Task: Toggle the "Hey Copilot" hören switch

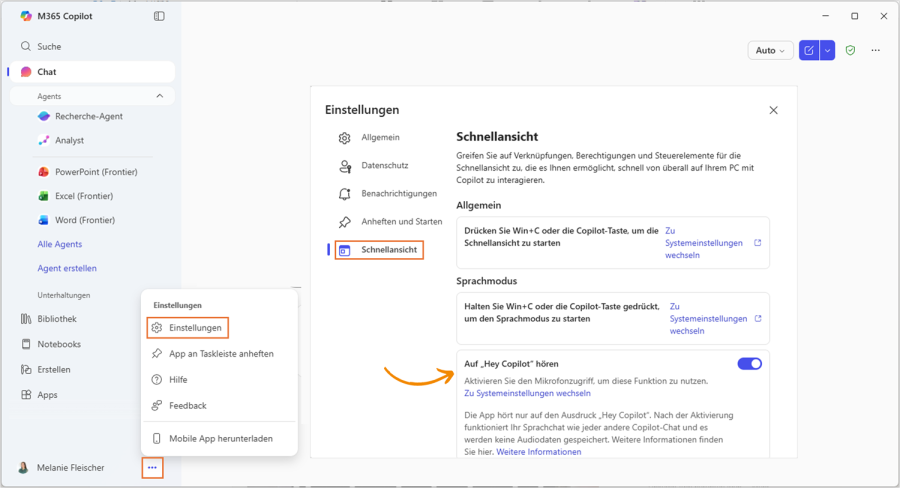Action: 749,364
